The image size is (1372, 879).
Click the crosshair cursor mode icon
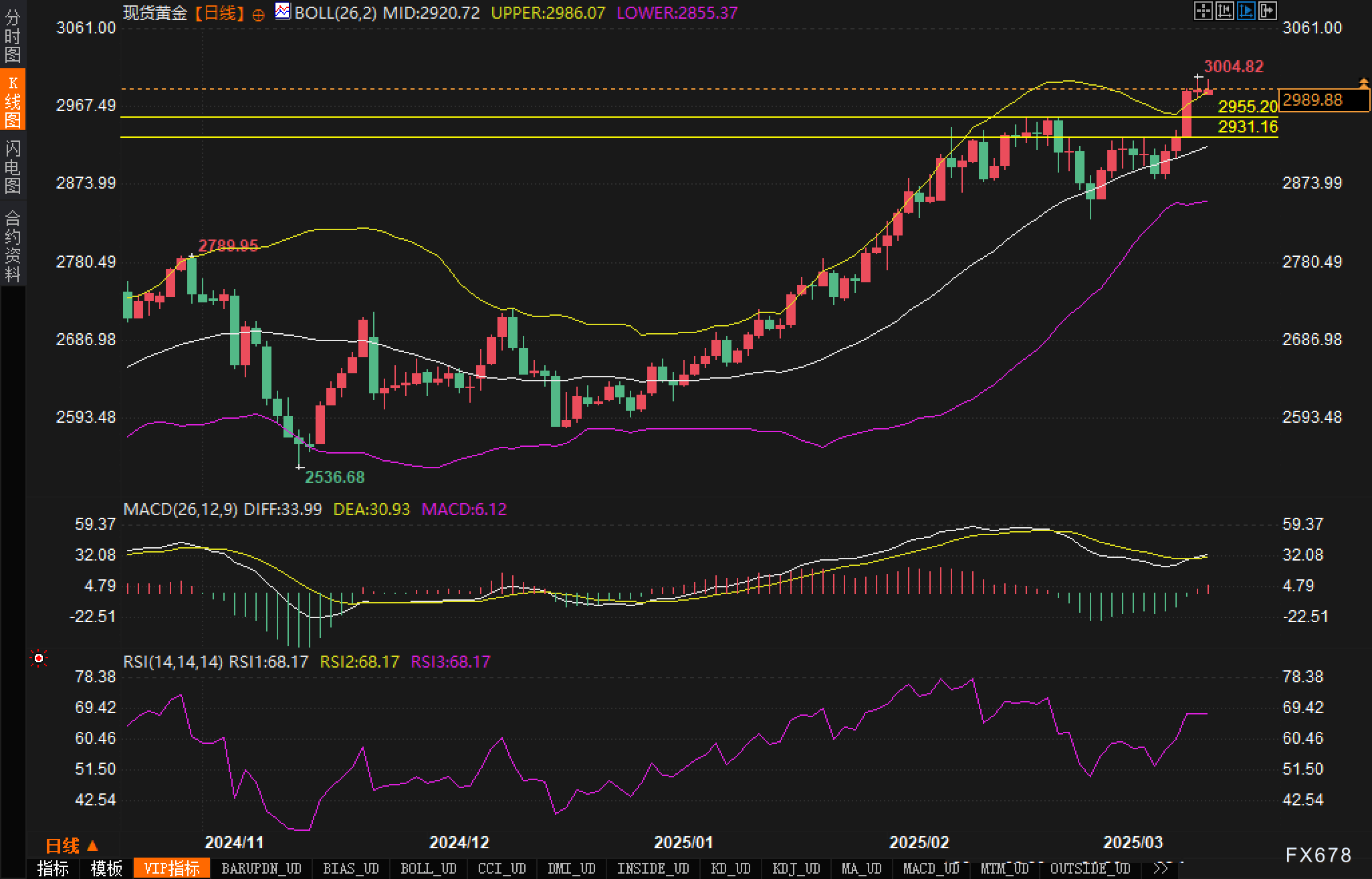click(1203, 11)
